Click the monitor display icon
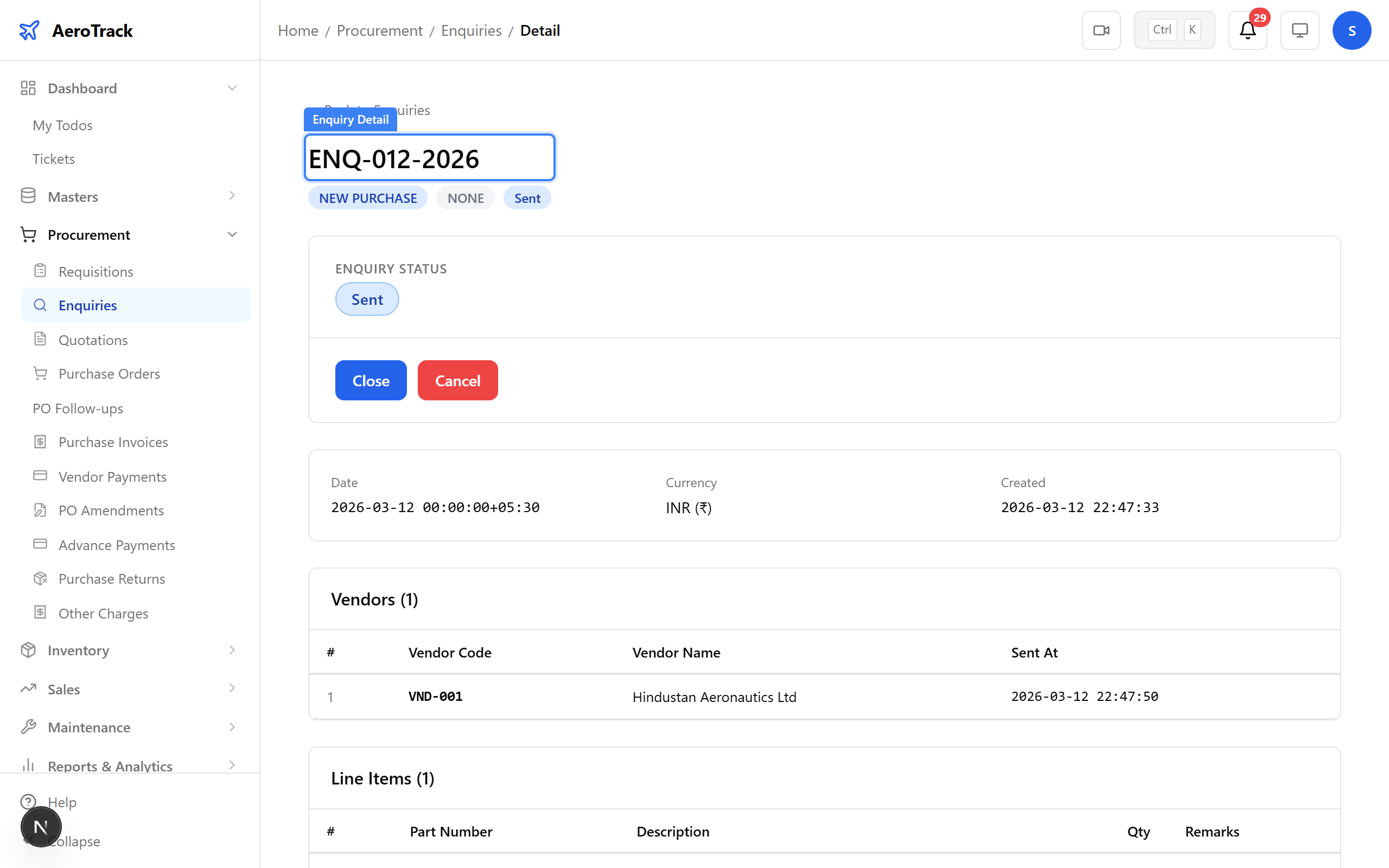The height and width of the screenshot is (868, 1389). [1299, 30]
